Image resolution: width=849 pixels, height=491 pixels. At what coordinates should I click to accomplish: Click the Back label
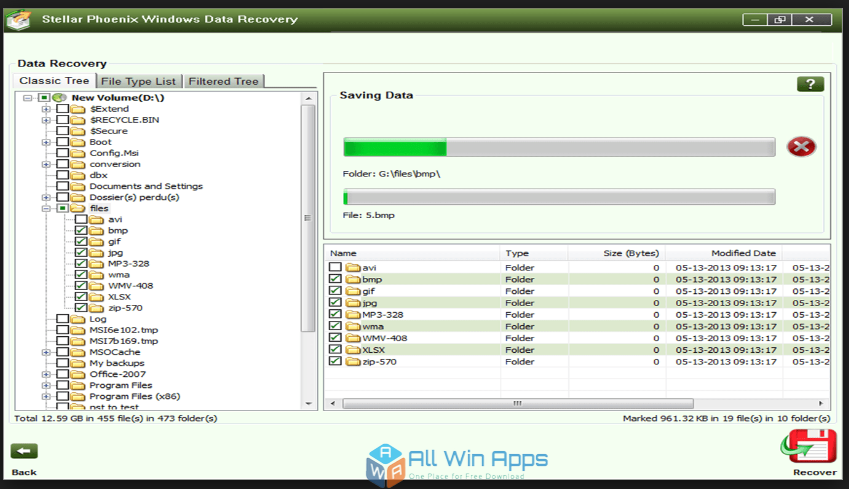tap(24, 473)
